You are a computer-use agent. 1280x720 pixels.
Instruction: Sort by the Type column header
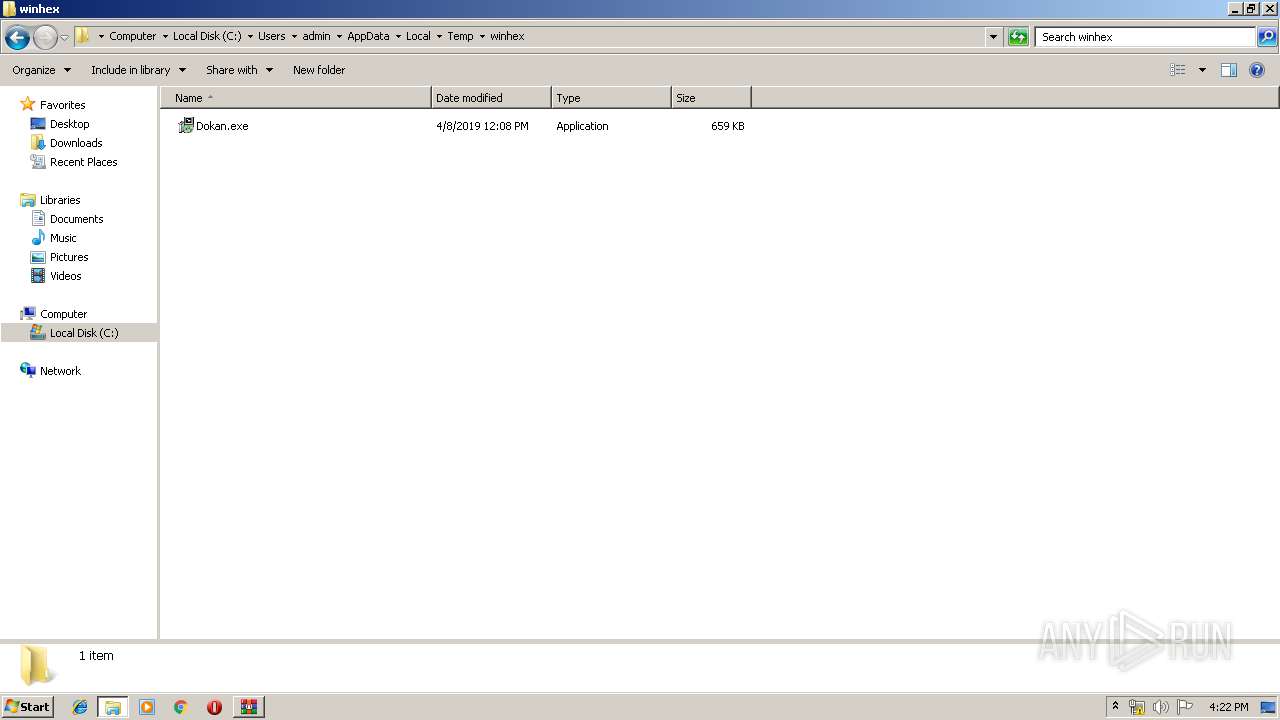coord(611,98)
